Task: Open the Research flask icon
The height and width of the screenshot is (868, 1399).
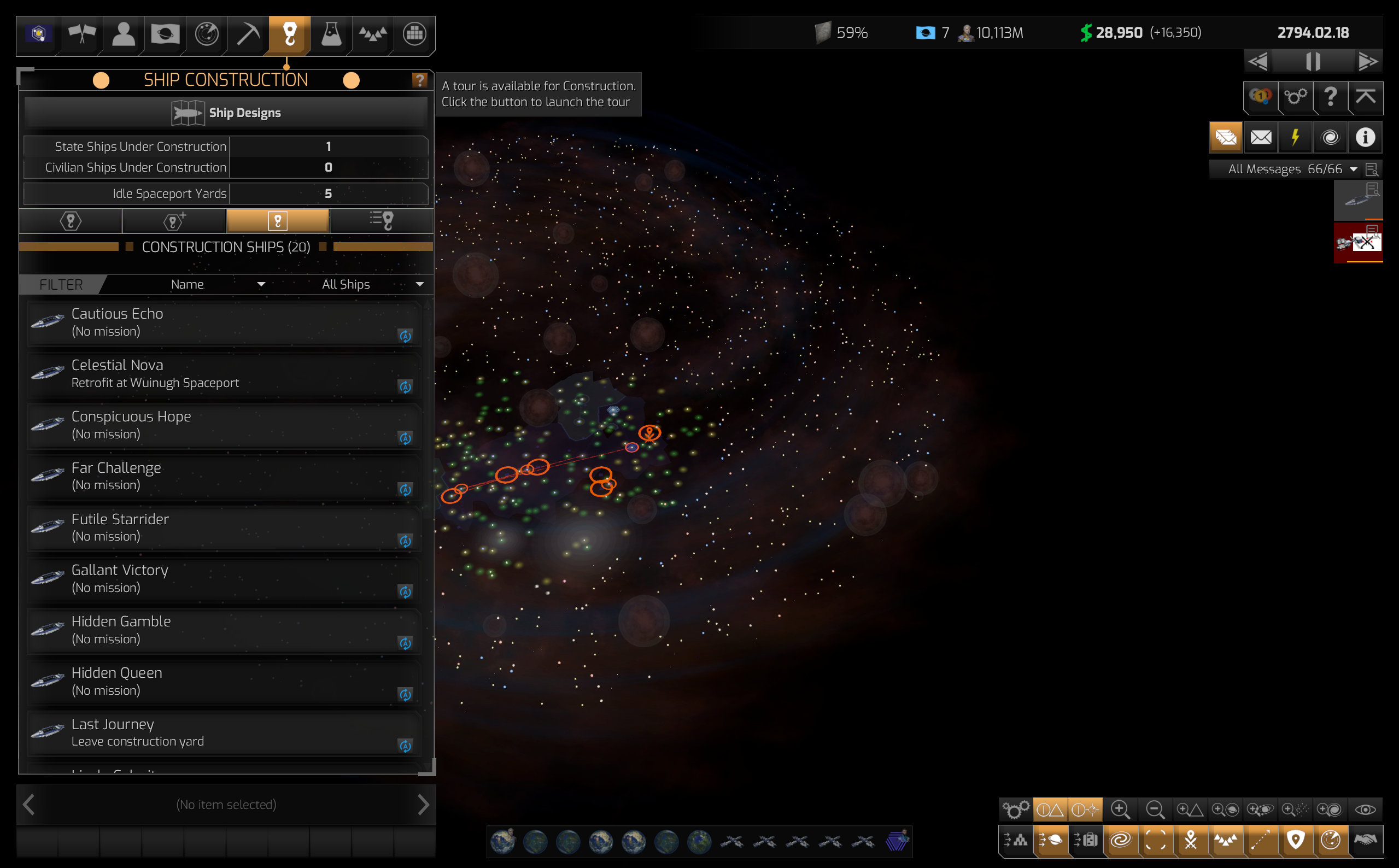Action: click(331, 34)
